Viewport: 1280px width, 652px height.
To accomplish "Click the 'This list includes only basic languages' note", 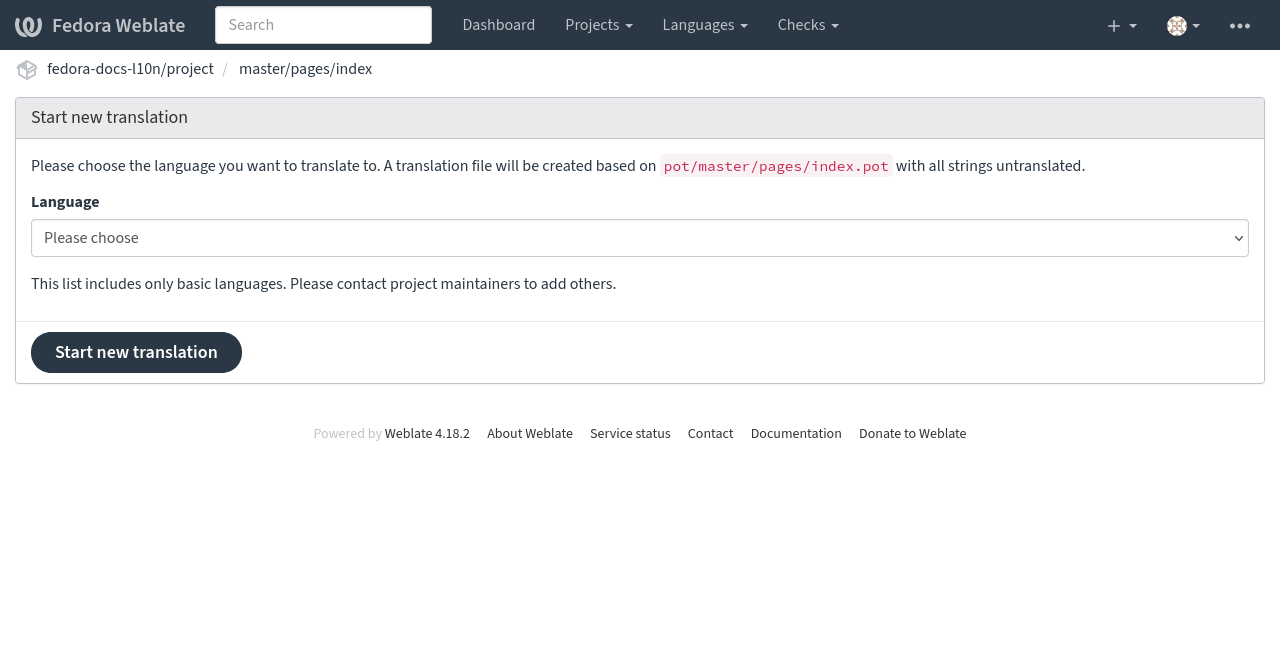I will point(323,284).
